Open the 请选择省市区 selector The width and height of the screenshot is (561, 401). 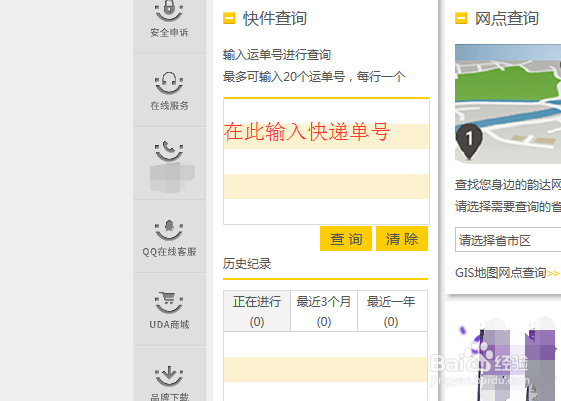pyautogui.click(x=508, y=240)
